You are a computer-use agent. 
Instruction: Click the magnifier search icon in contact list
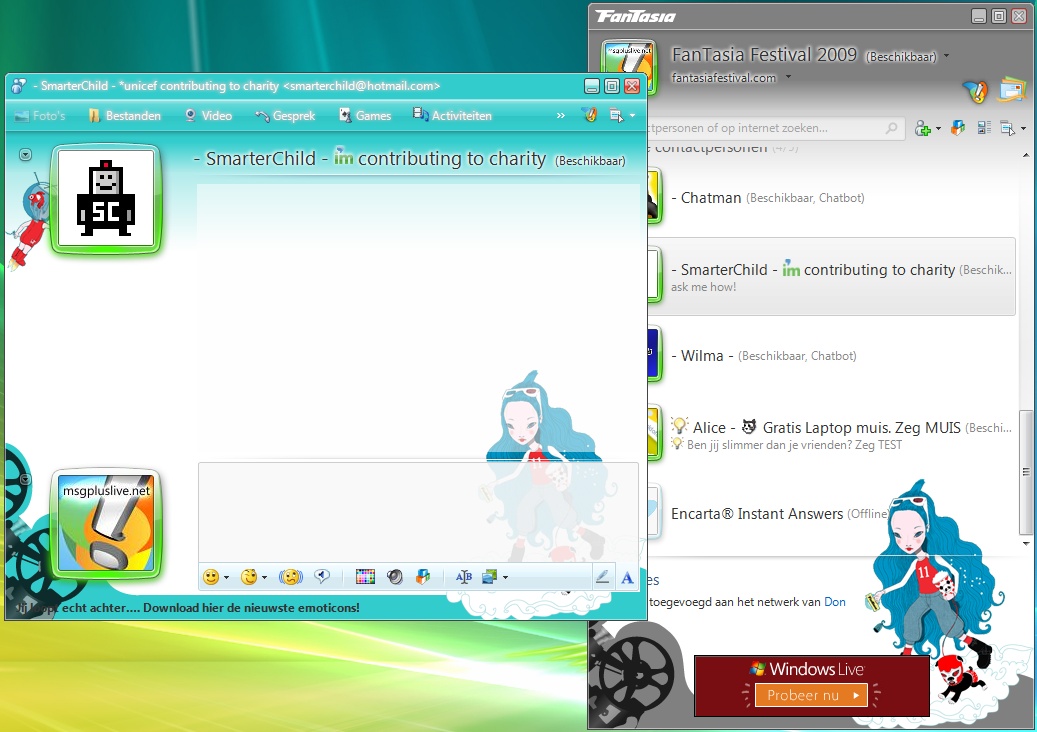tap(892, 128)
